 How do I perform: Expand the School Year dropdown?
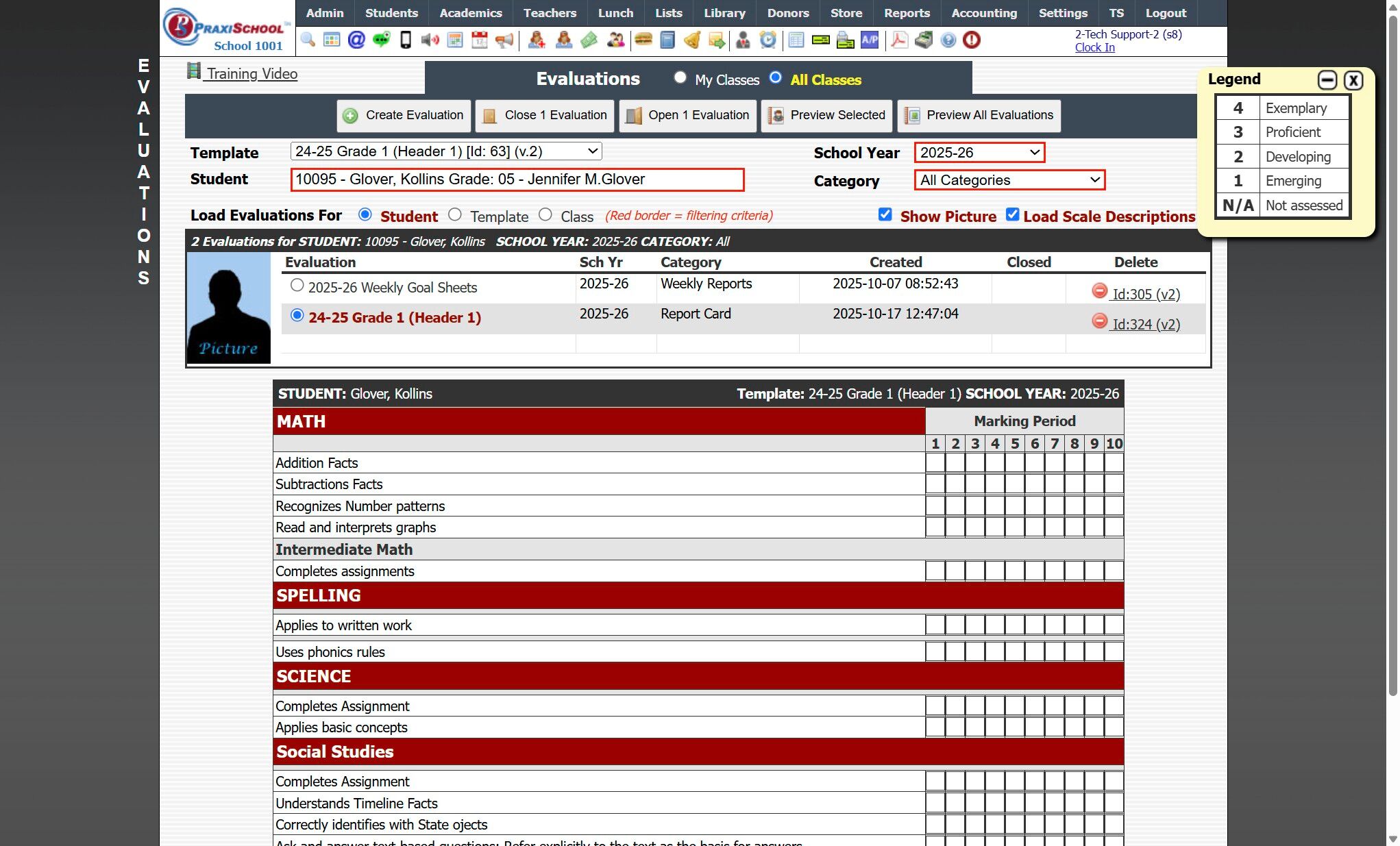coord(979,153)
